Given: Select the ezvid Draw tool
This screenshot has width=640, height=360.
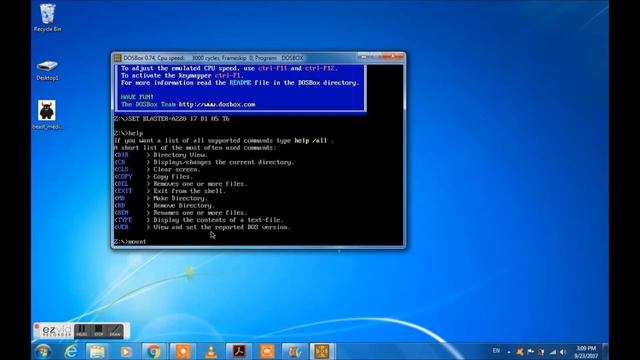Looking at the screenshot, I should (115, 331).
